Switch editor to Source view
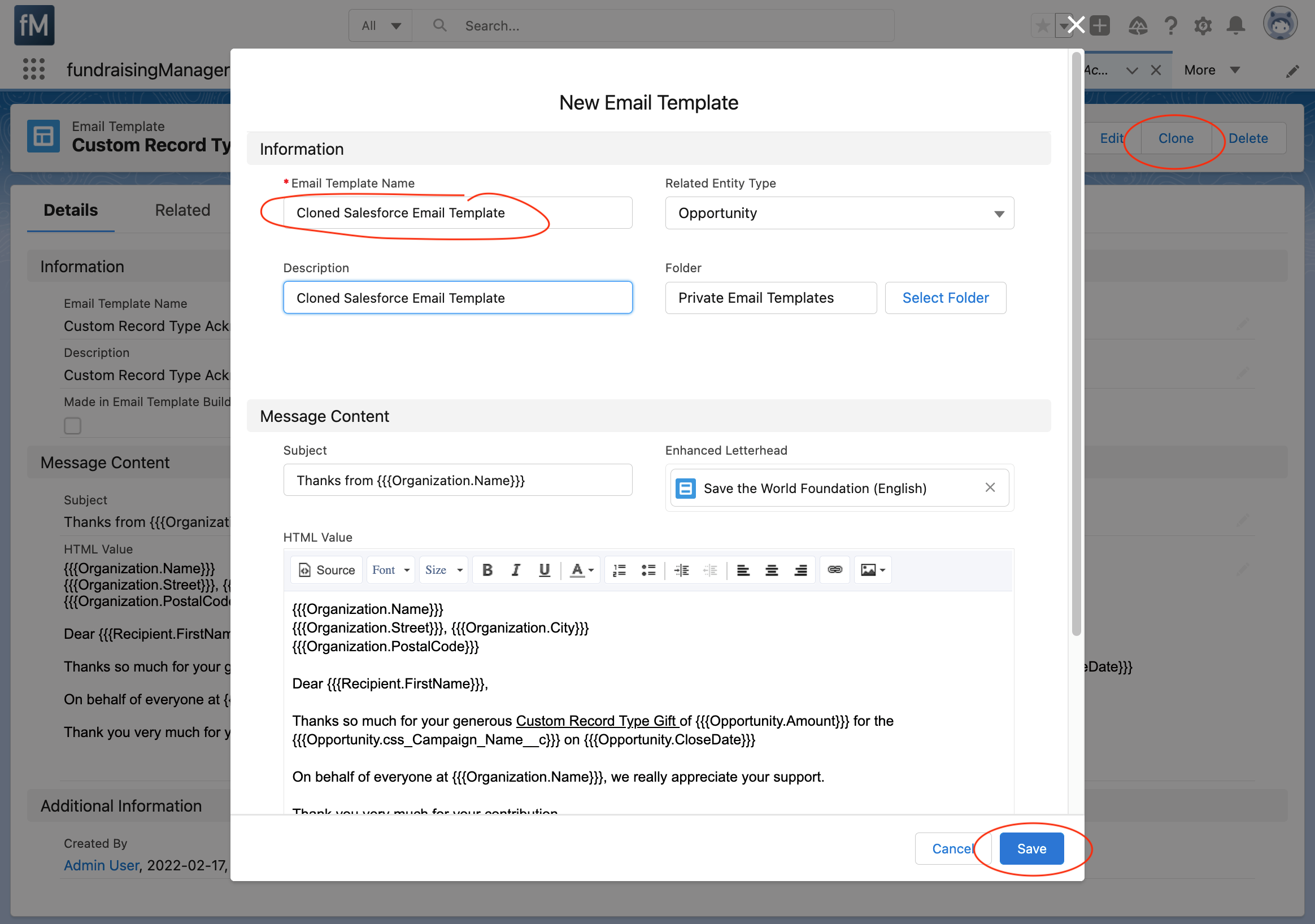 tap(327, 570)
